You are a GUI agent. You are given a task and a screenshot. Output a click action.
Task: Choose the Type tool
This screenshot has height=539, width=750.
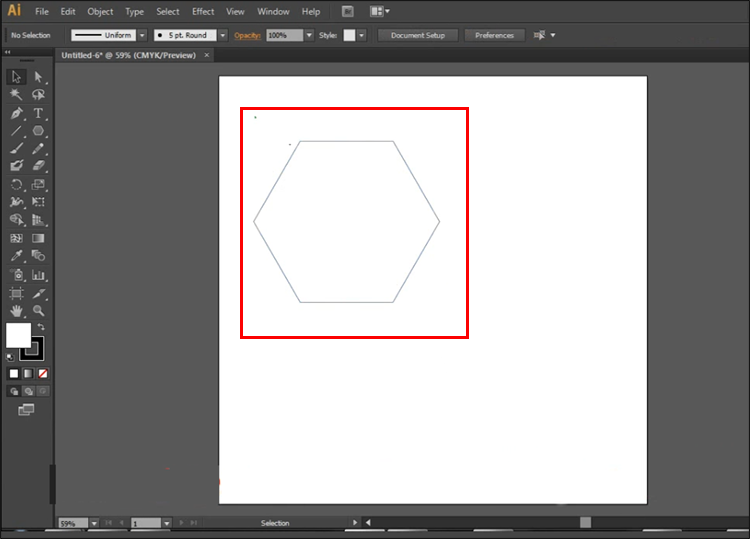(38, 113)
